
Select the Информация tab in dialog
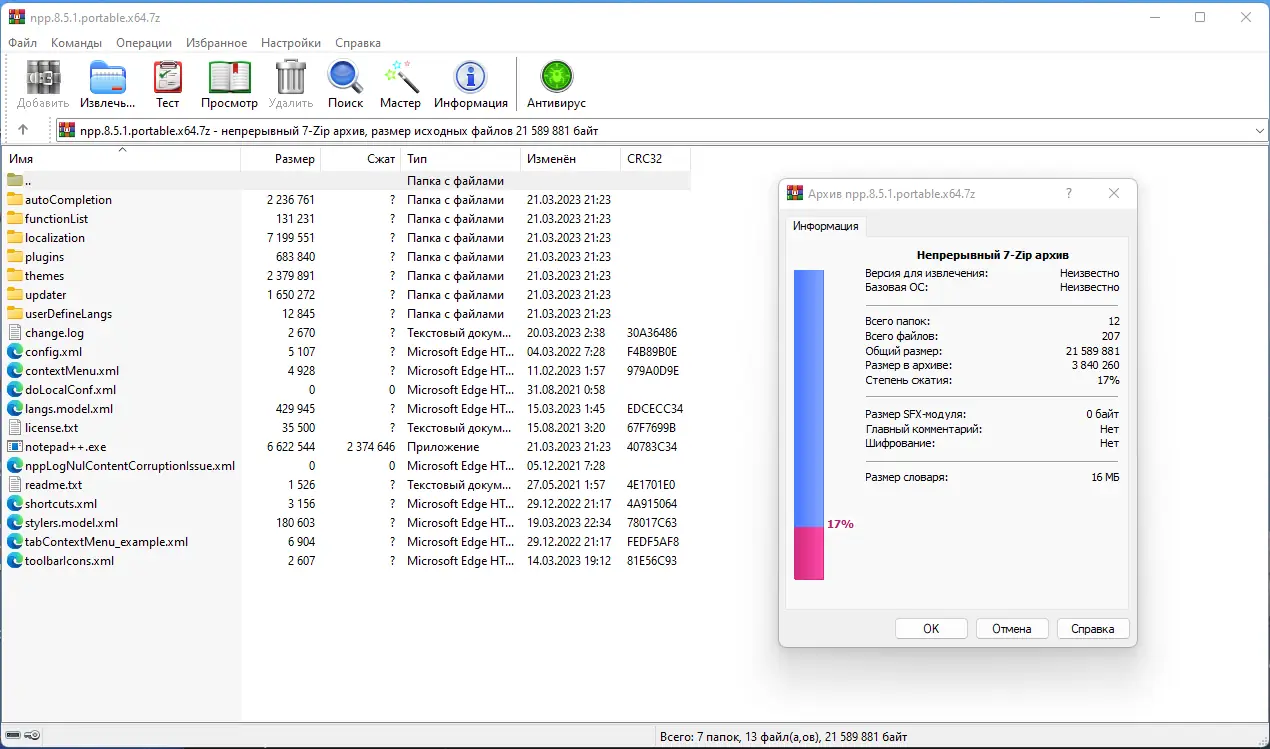click(826, 226)
